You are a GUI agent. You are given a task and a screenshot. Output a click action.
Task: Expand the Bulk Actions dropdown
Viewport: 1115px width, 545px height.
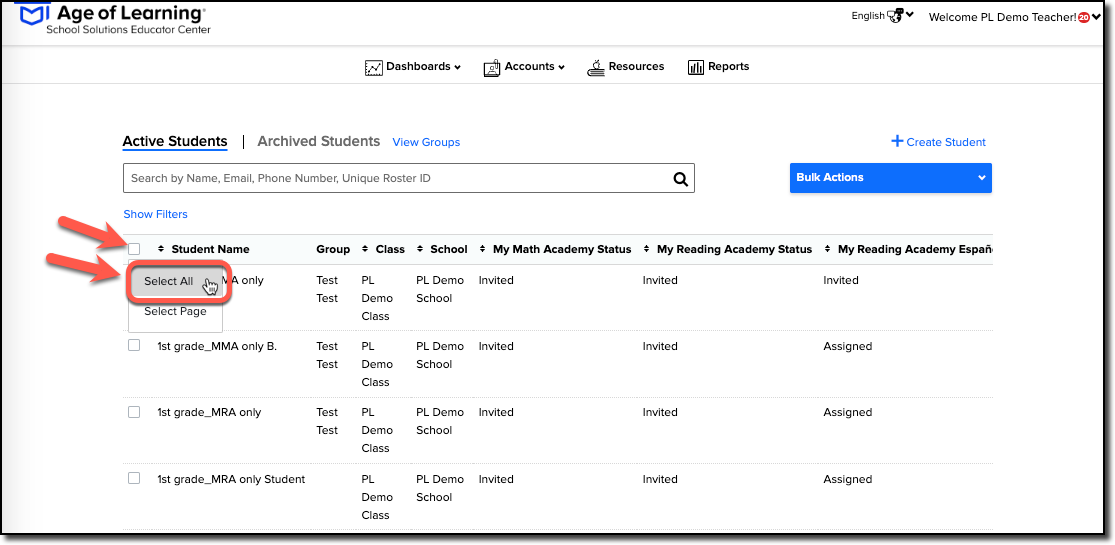[x=891, y=178]
